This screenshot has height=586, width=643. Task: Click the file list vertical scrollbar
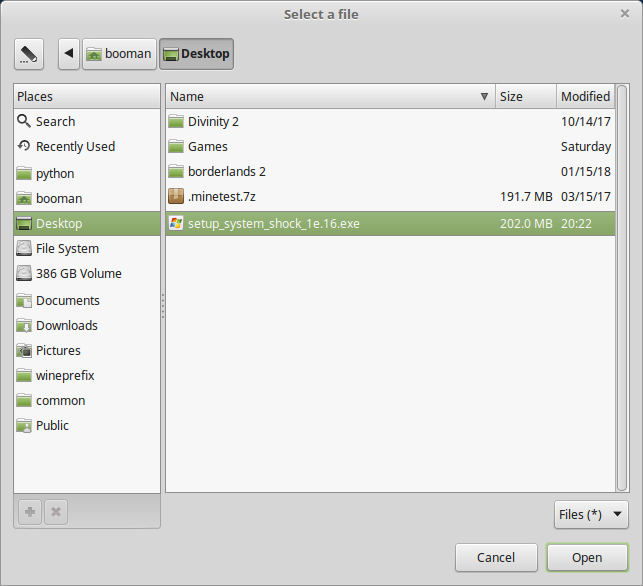coord(622,287)
